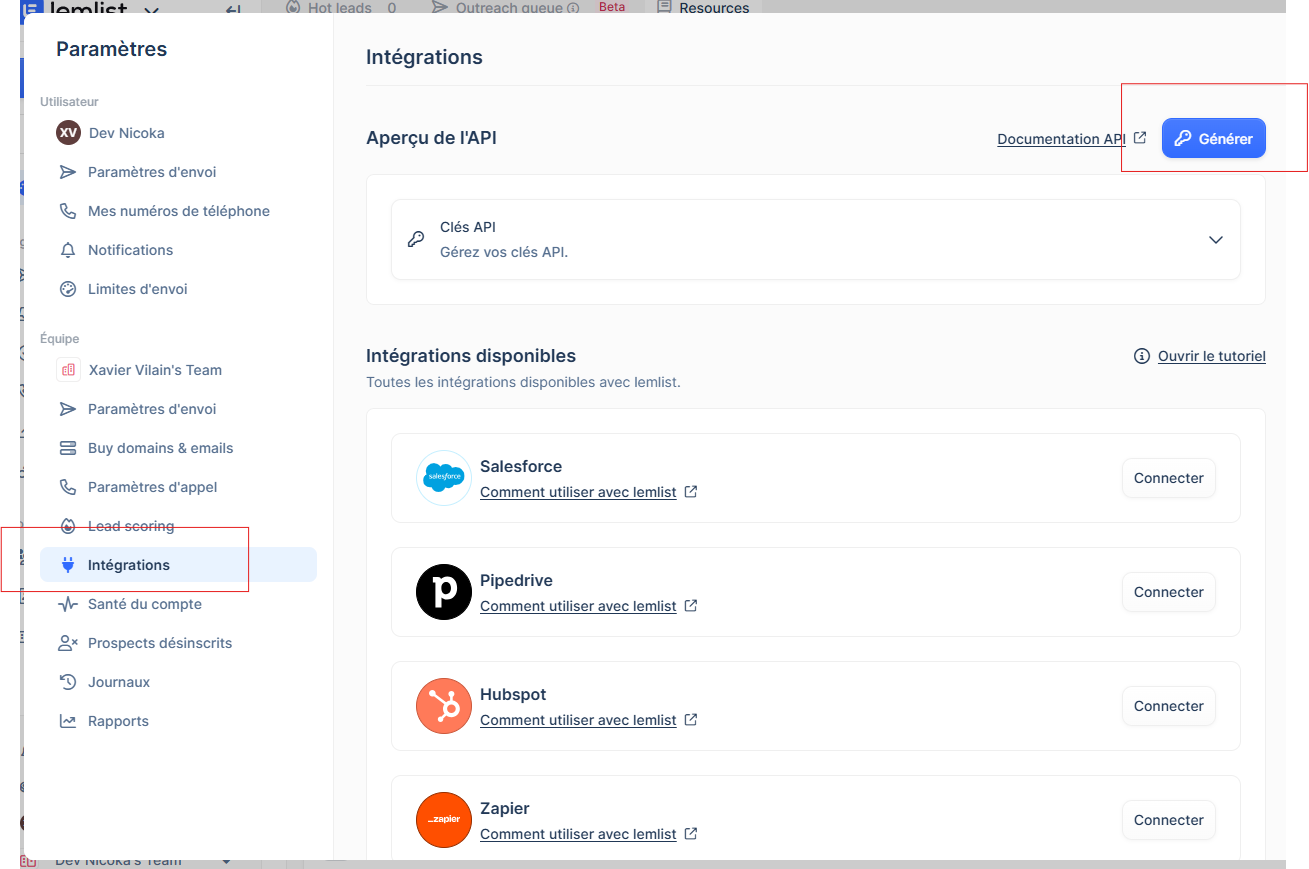Image resolution: width=1309 pixels, height=869 pixels.
Task: Click the plug icon next to Intégrations
Action: click(68, 565)
